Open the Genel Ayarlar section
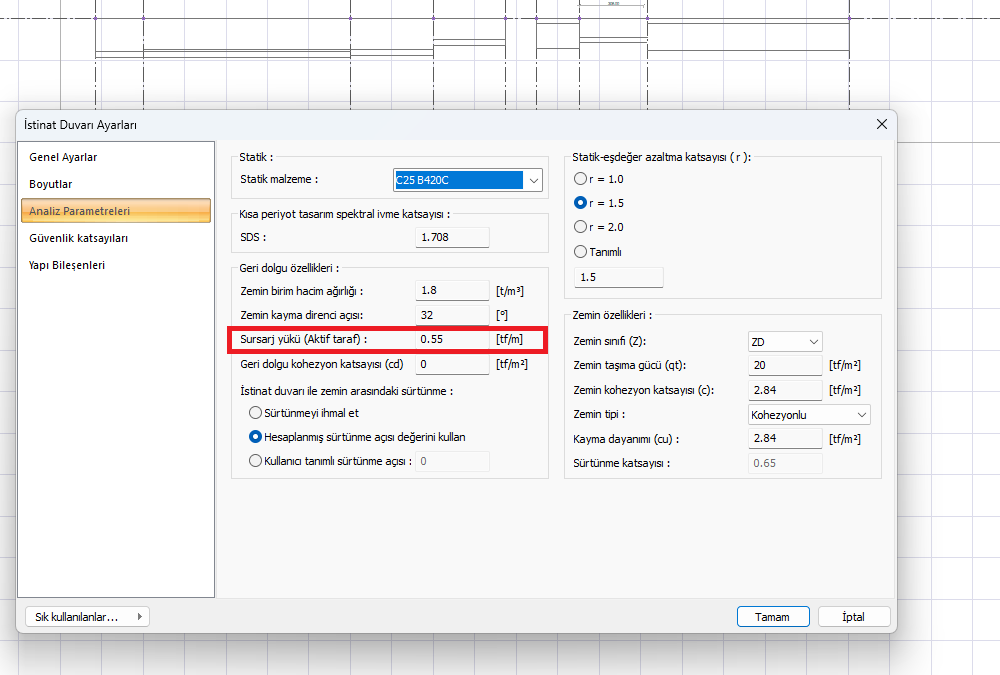The image size is (1000, 675). point(64,157)
